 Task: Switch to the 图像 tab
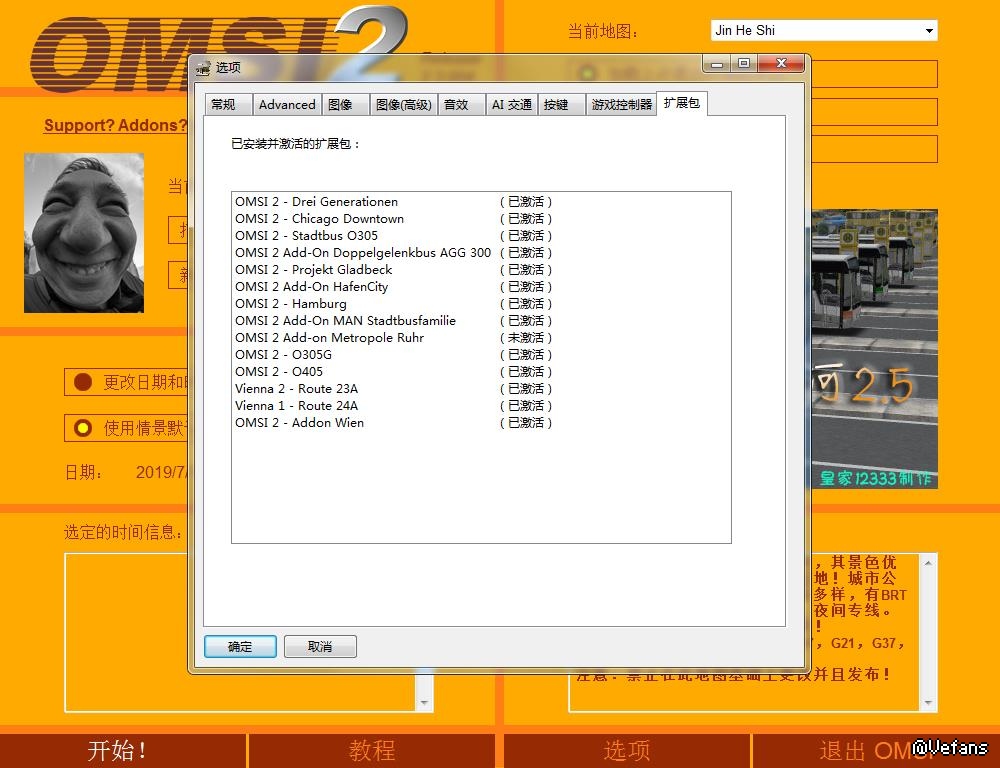click(346, 105)
